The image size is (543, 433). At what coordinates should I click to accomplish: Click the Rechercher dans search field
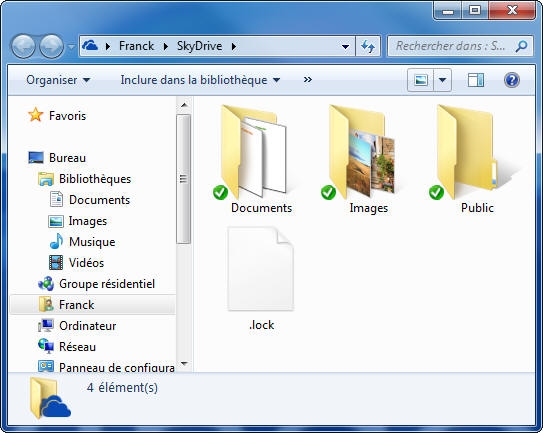(x=450, y=46)
